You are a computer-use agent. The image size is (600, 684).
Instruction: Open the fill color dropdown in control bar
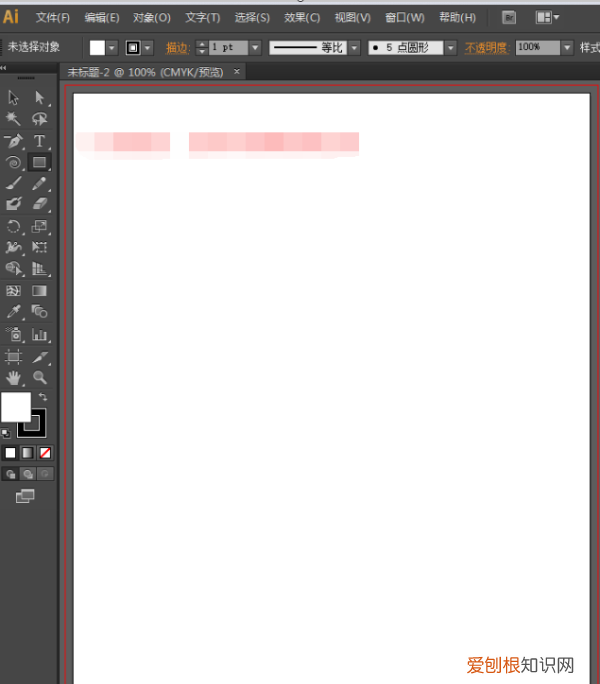(112, 47)
